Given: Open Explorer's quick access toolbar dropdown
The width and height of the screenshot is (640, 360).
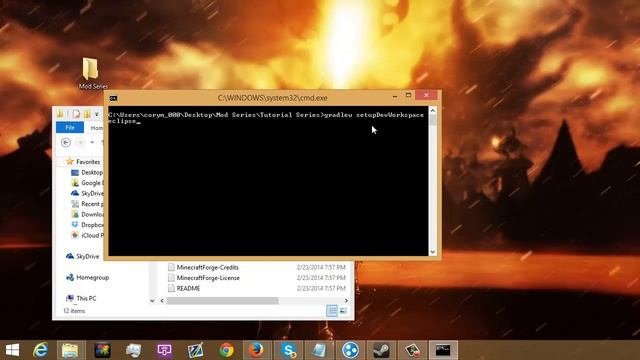Looking at the screenshot, I should [97, 114].
